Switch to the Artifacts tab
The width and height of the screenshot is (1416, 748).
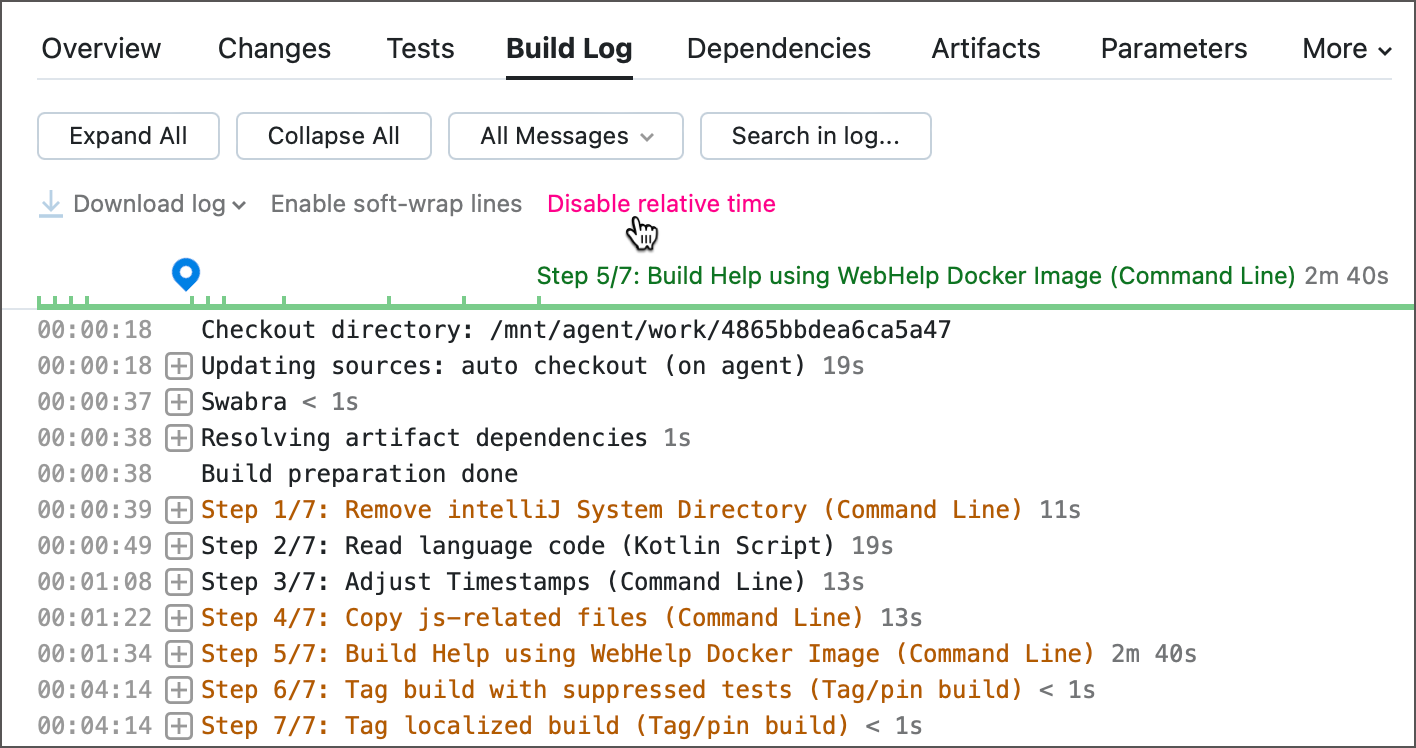pos(985,49)
